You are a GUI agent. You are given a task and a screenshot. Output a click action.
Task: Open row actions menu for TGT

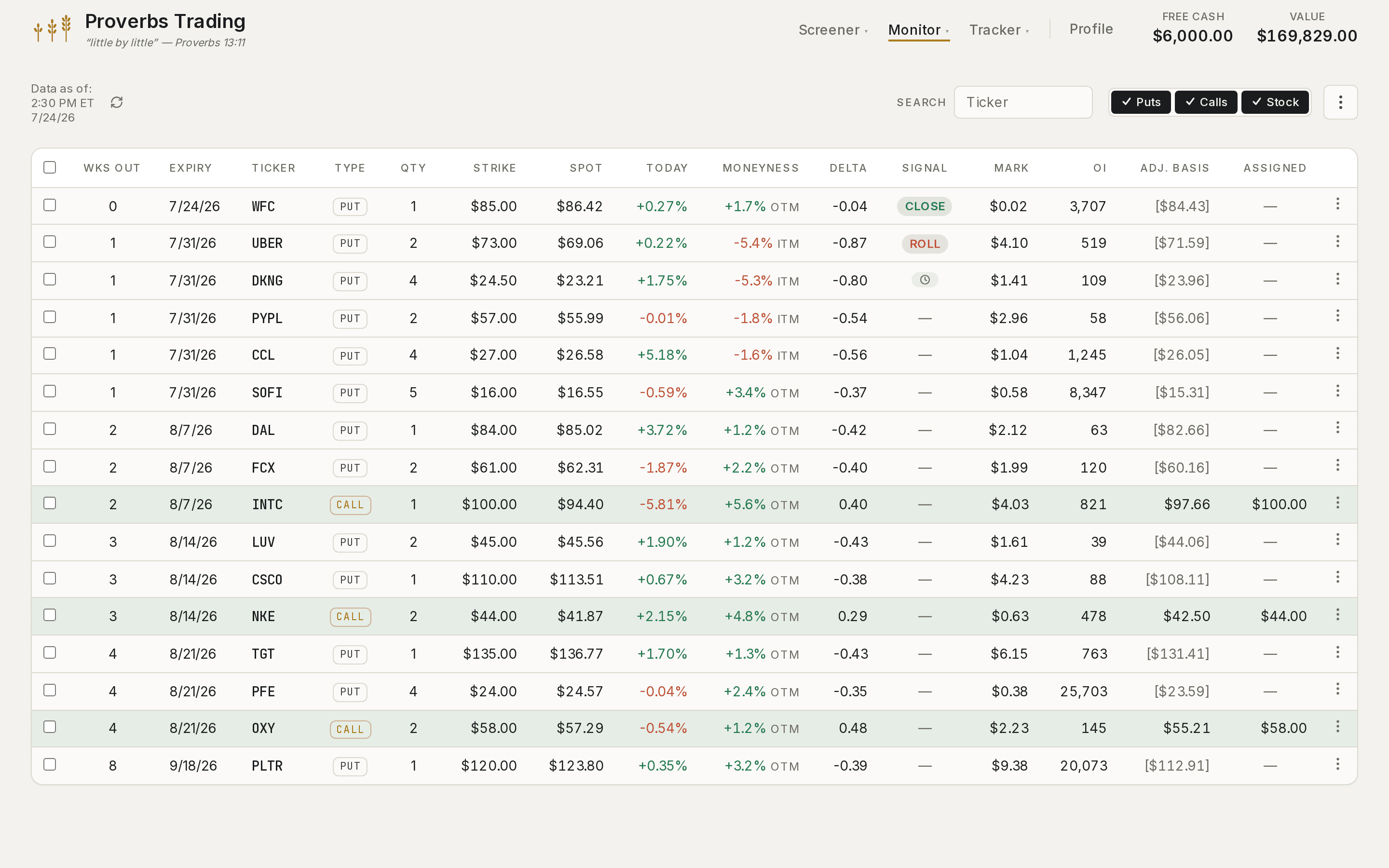click(1337, 652)
